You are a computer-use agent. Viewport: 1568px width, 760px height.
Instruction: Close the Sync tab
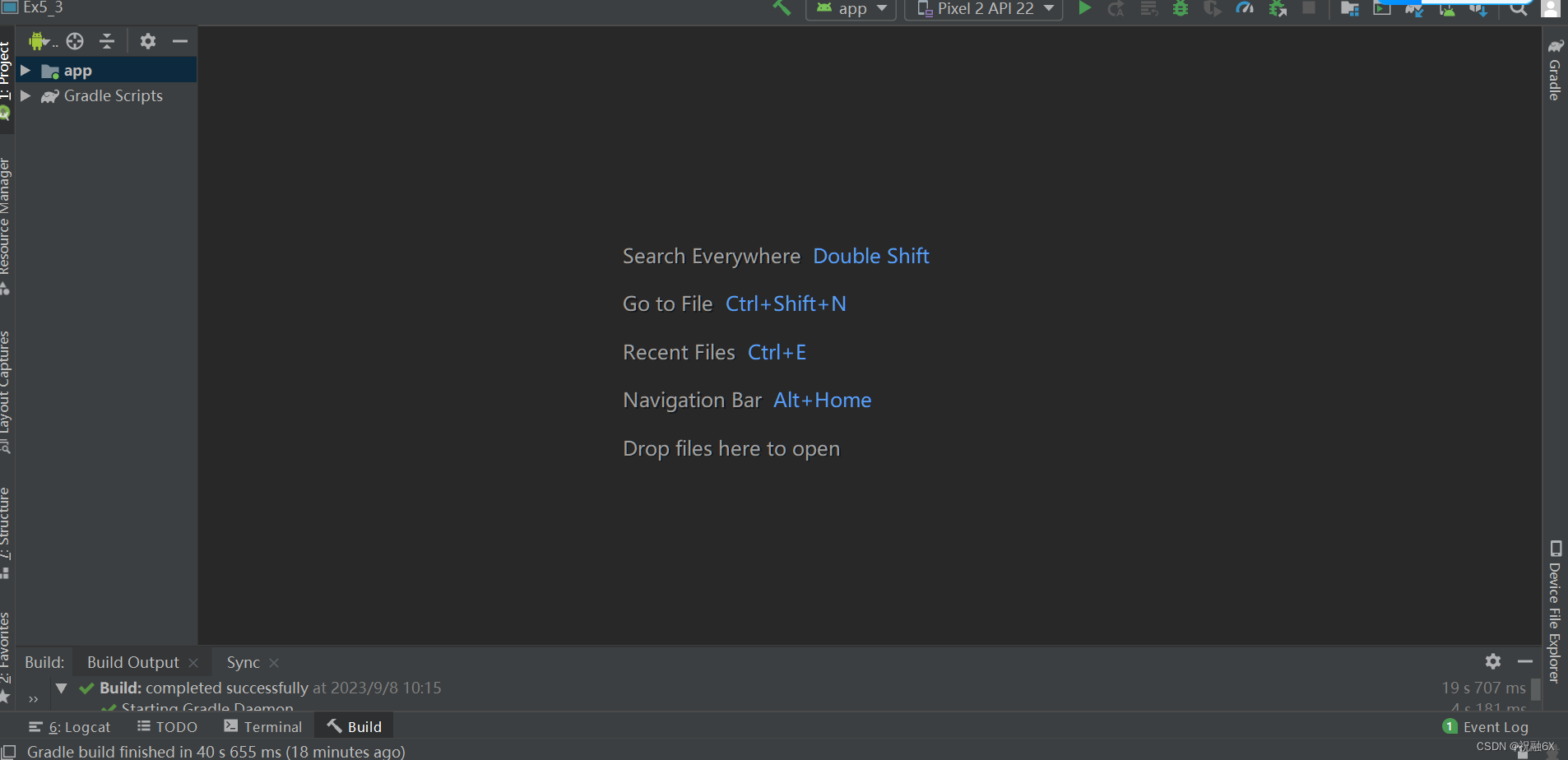(x=274, y=663)
